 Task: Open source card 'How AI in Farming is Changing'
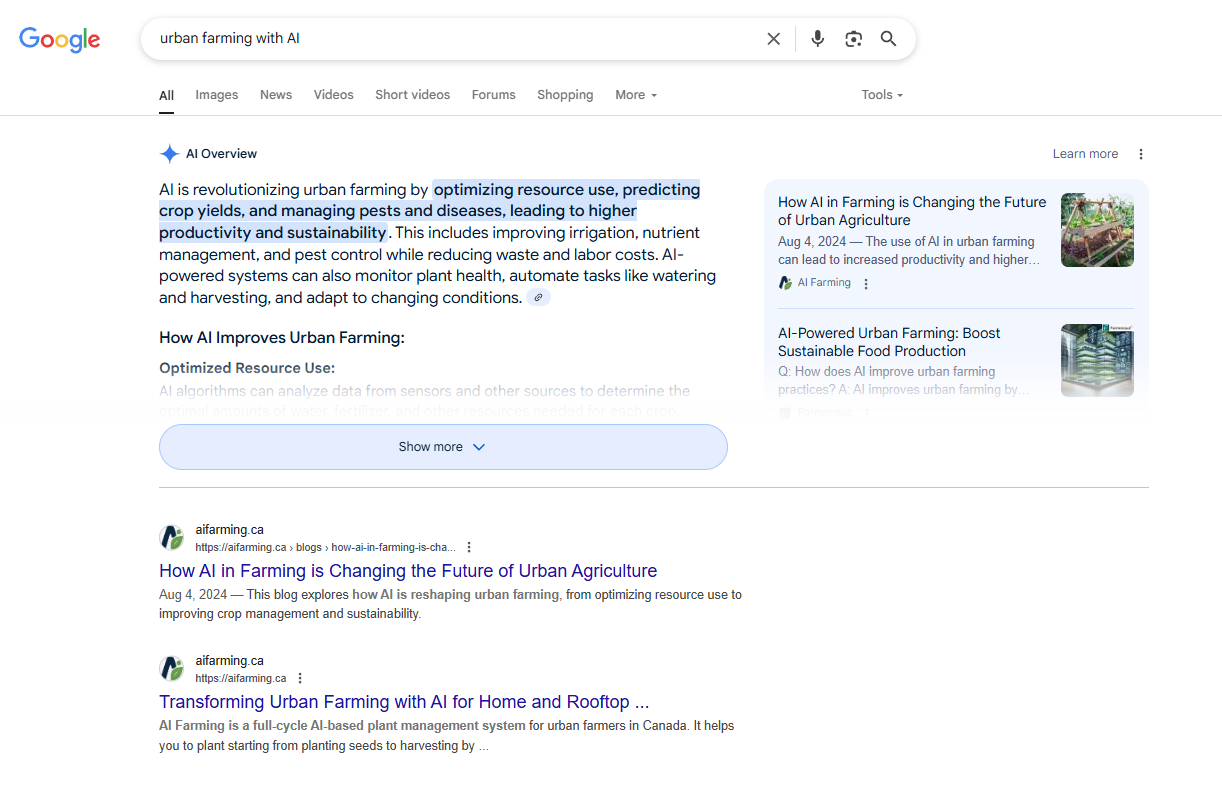tap(912, 211)
